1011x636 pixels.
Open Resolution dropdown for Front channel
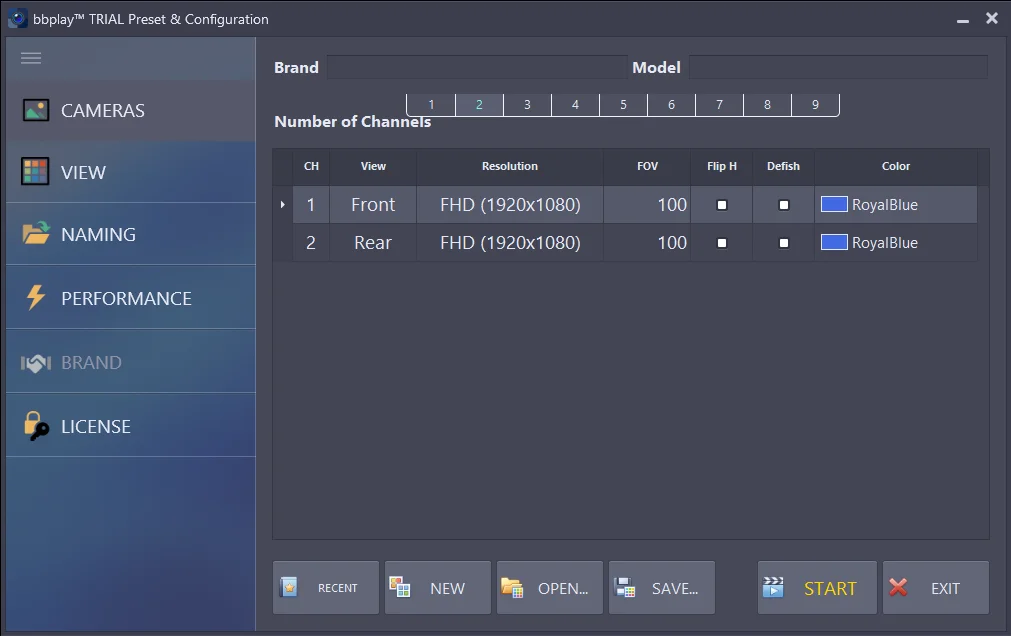tap(510, 205)
